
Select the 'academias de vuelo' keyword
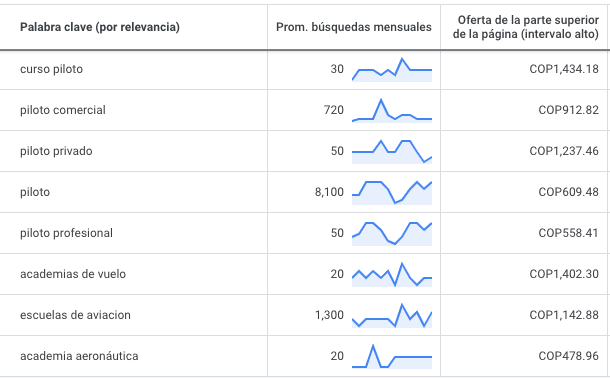coord(73,274)
